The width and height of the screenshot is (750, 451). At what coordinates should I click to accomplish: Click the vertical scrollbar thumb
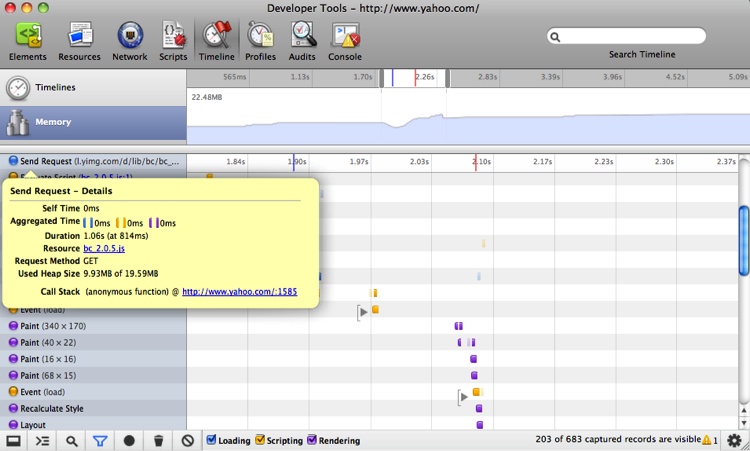[744, 241]
